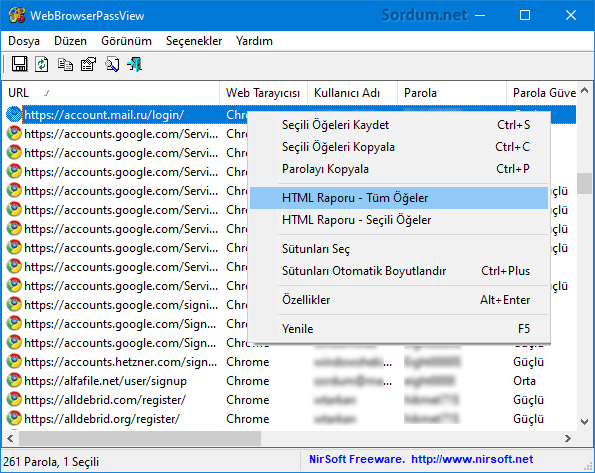Click the vertical scrollbar thumb
The height and width of the screenshot is (473, 595).
[x=584, y=184]
